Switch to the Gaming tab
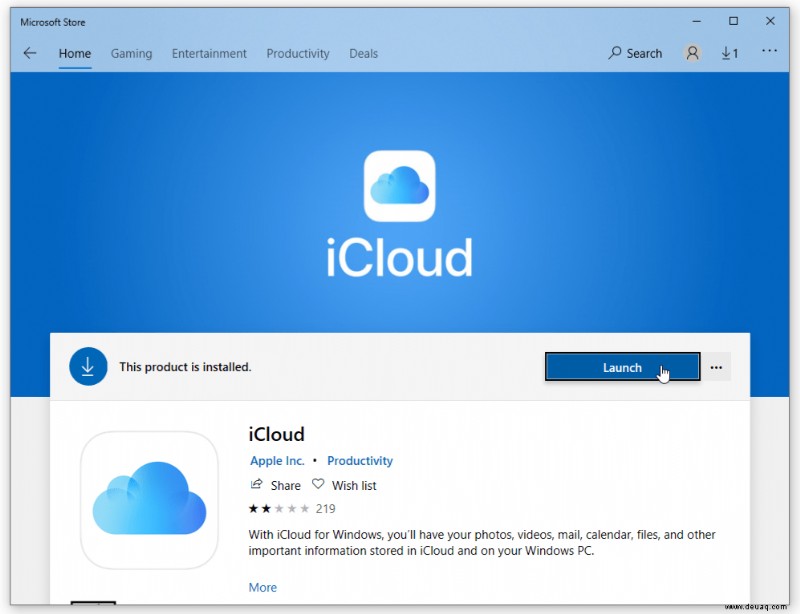This screenshot has height=614, width=800. tap(131, 54)
